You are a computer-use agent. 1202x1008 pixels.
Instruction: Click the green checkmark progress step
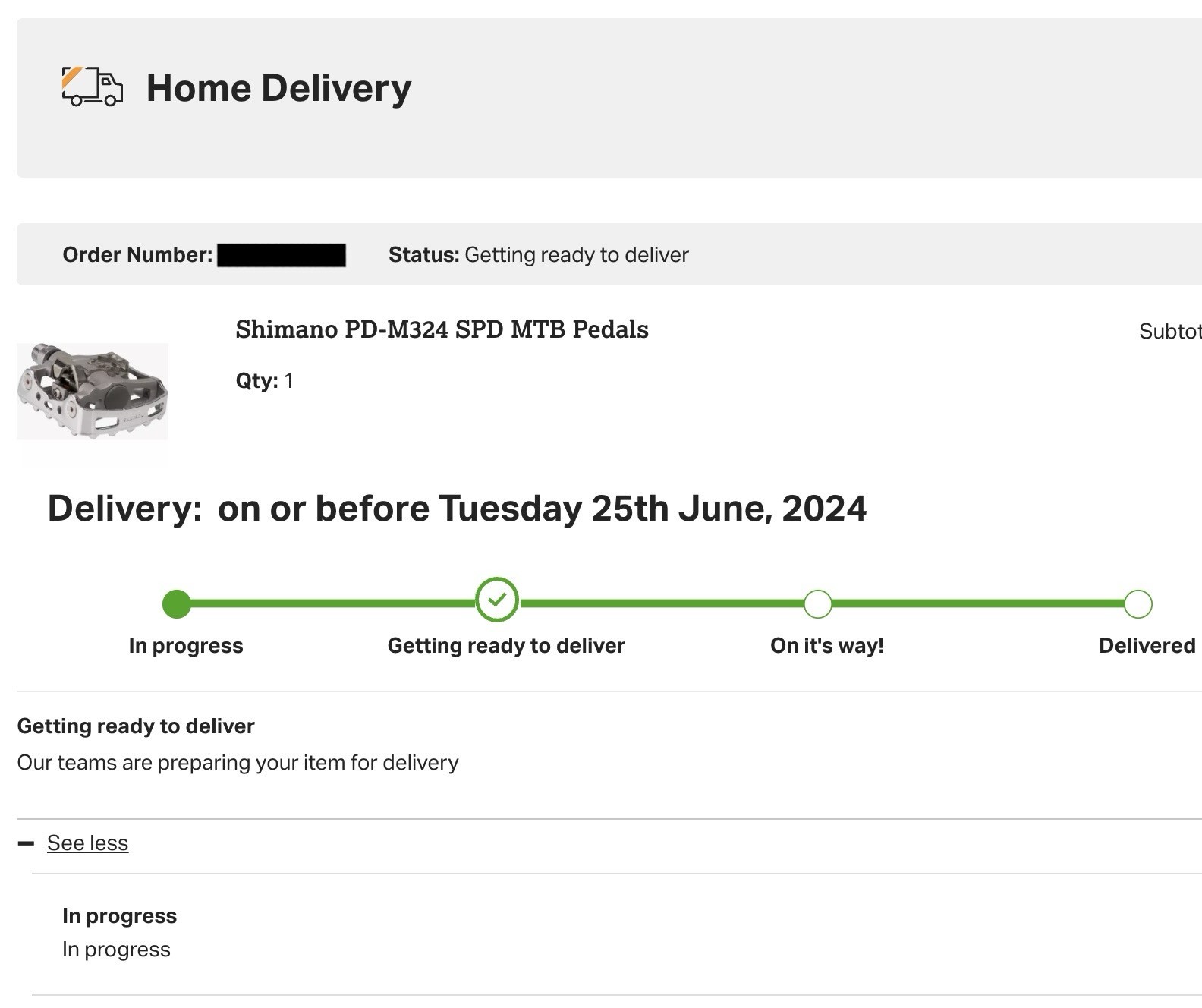click(497, 600)
